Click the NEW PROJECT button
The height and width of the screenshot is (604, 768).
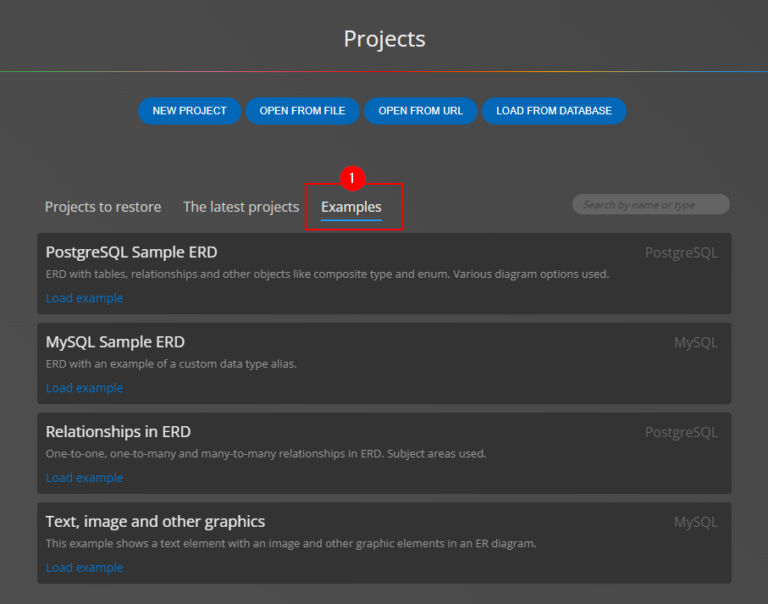(x=189, y=111)
